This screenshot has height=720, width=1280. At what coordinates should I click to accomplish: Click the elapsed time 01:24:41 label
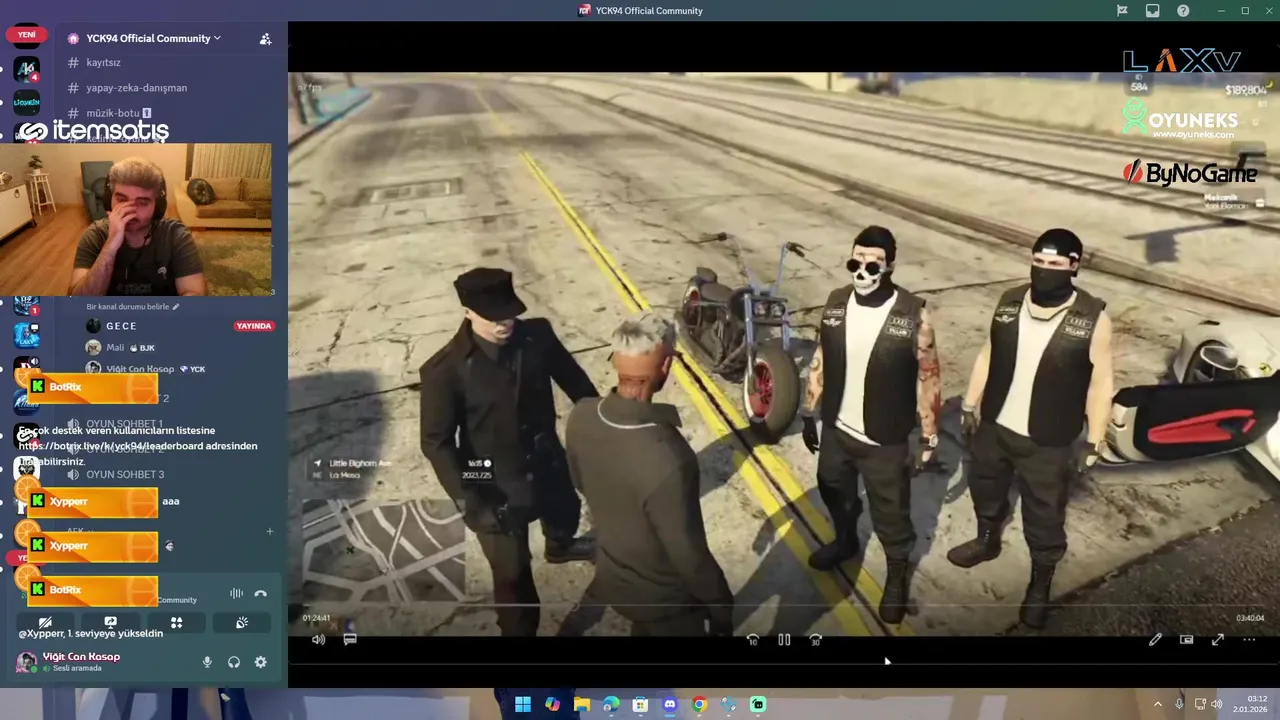[x=316, y=618]
